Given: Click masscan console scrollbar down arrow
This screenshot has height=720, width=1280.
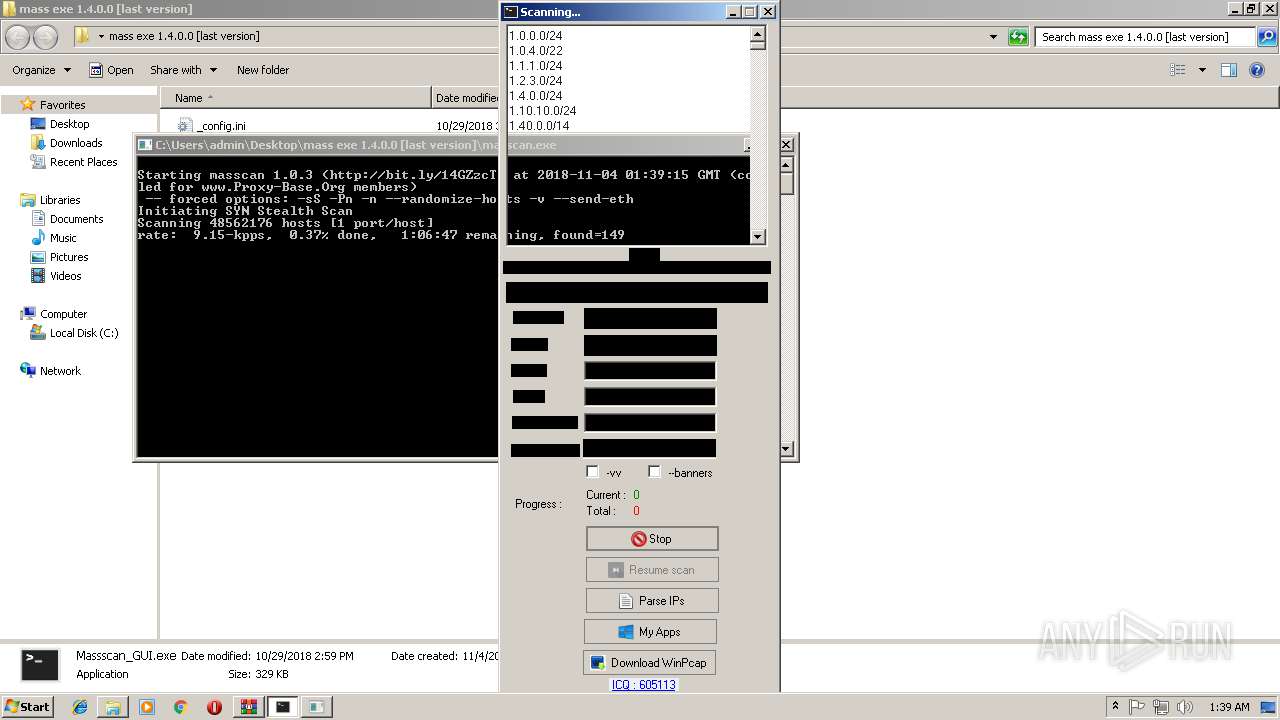Looking at the screenshot, I should coord(786,450).
